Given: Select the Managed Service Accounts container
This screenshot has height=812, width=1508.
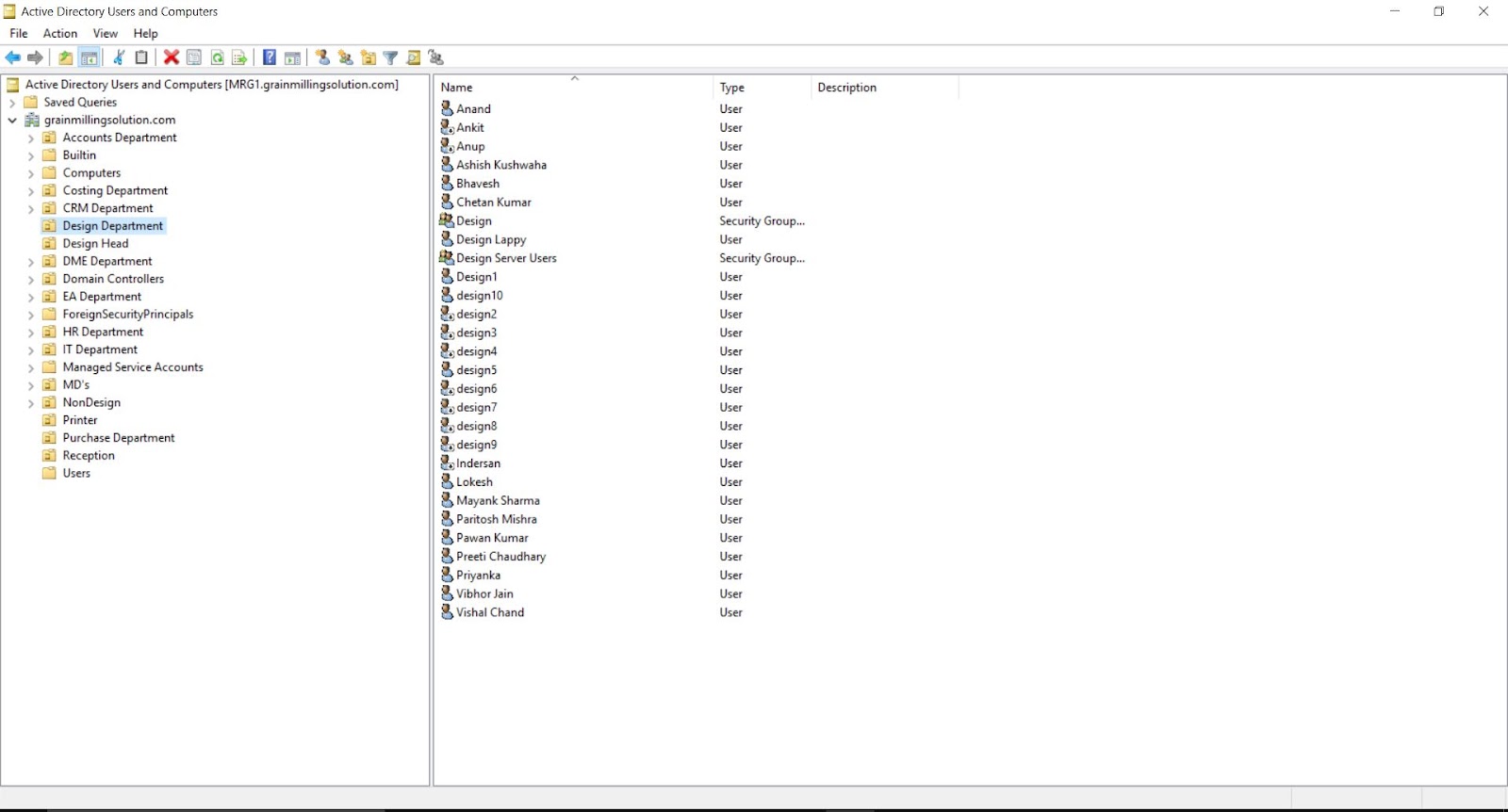Looking at the screenshot, I should (x=133, y=367).
